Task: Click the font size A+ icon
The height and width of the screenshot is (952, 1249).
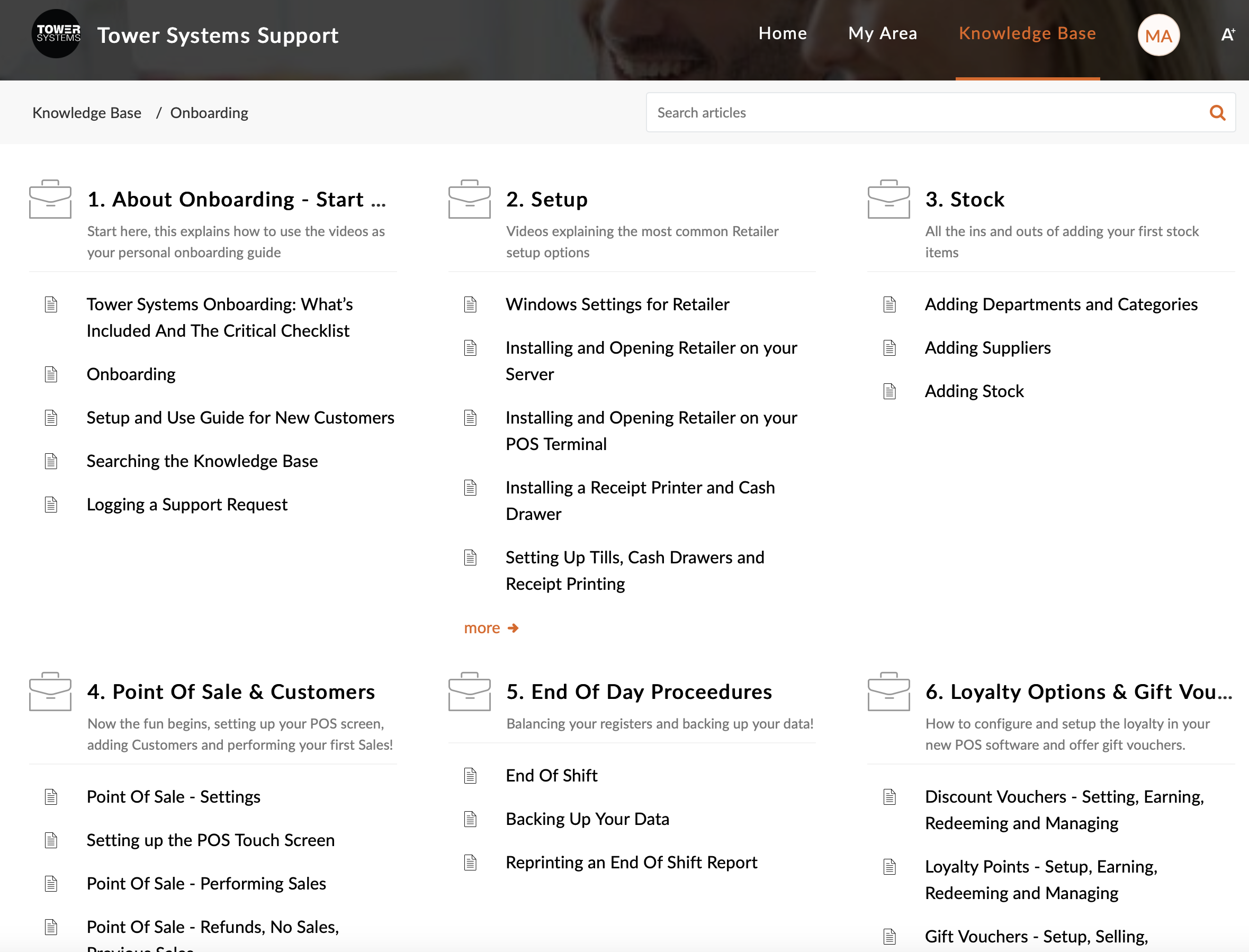Action: click(x=1227, y=35)
